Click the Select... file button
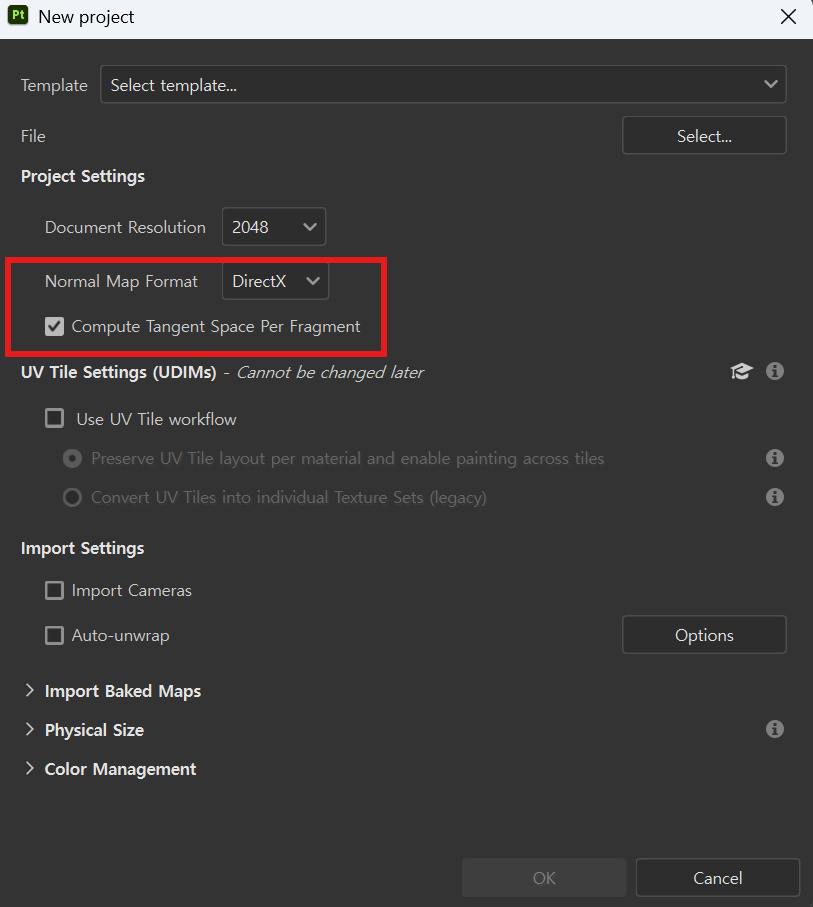The width and height of the screenshot is (813, 907). point(704,136)
